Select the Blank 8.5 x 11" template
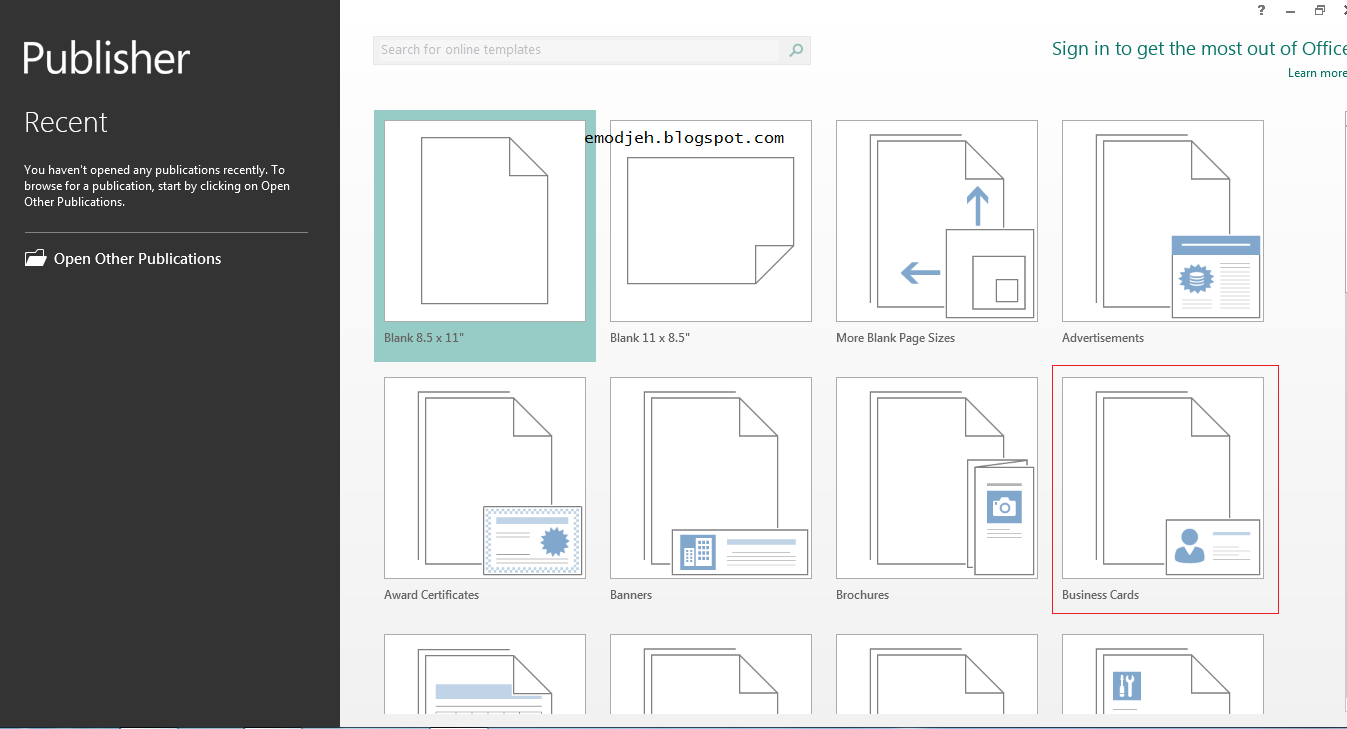This screenshot has height=729, width=1347. (x=485, y=235)
